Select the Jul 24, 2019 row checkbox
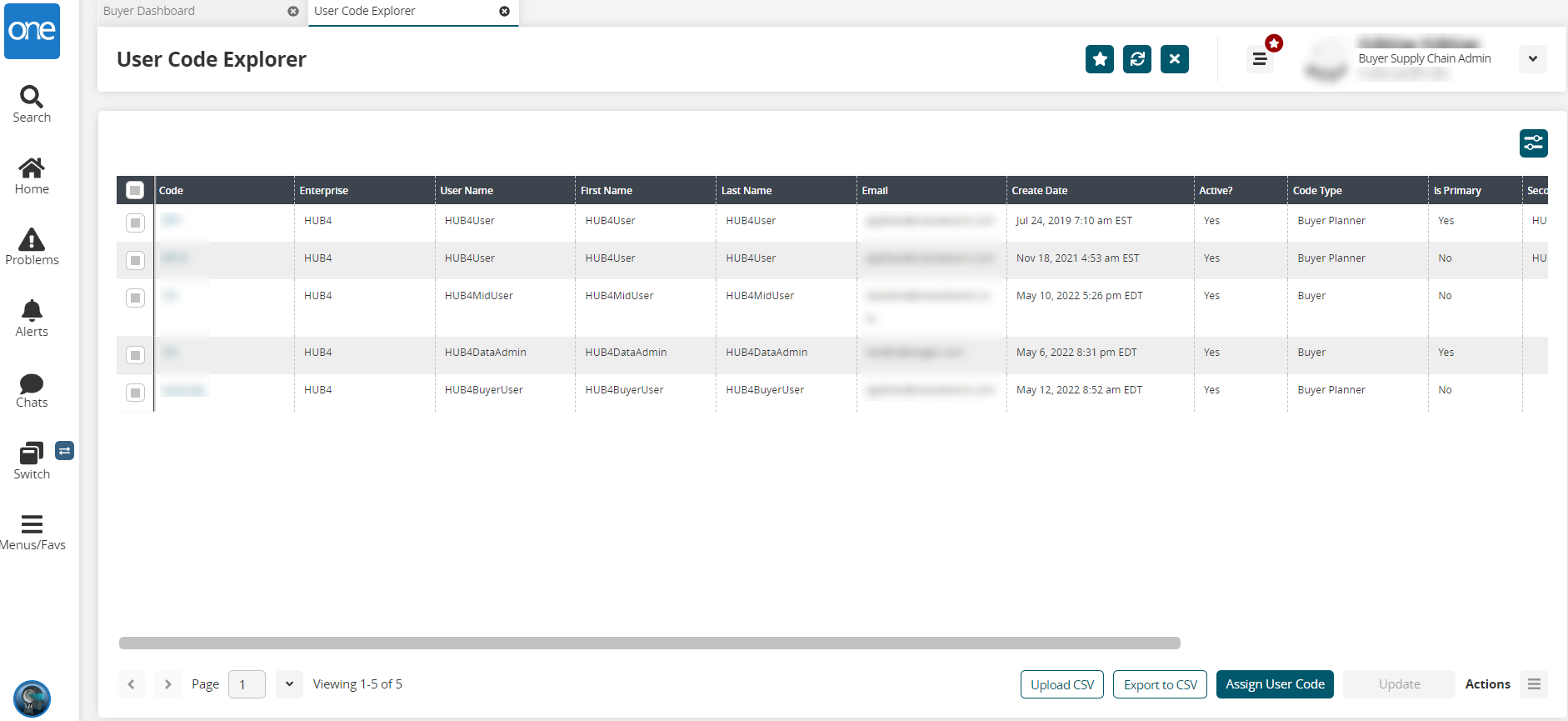Viewport: 1568px width, 721px height. pos(135,223)
